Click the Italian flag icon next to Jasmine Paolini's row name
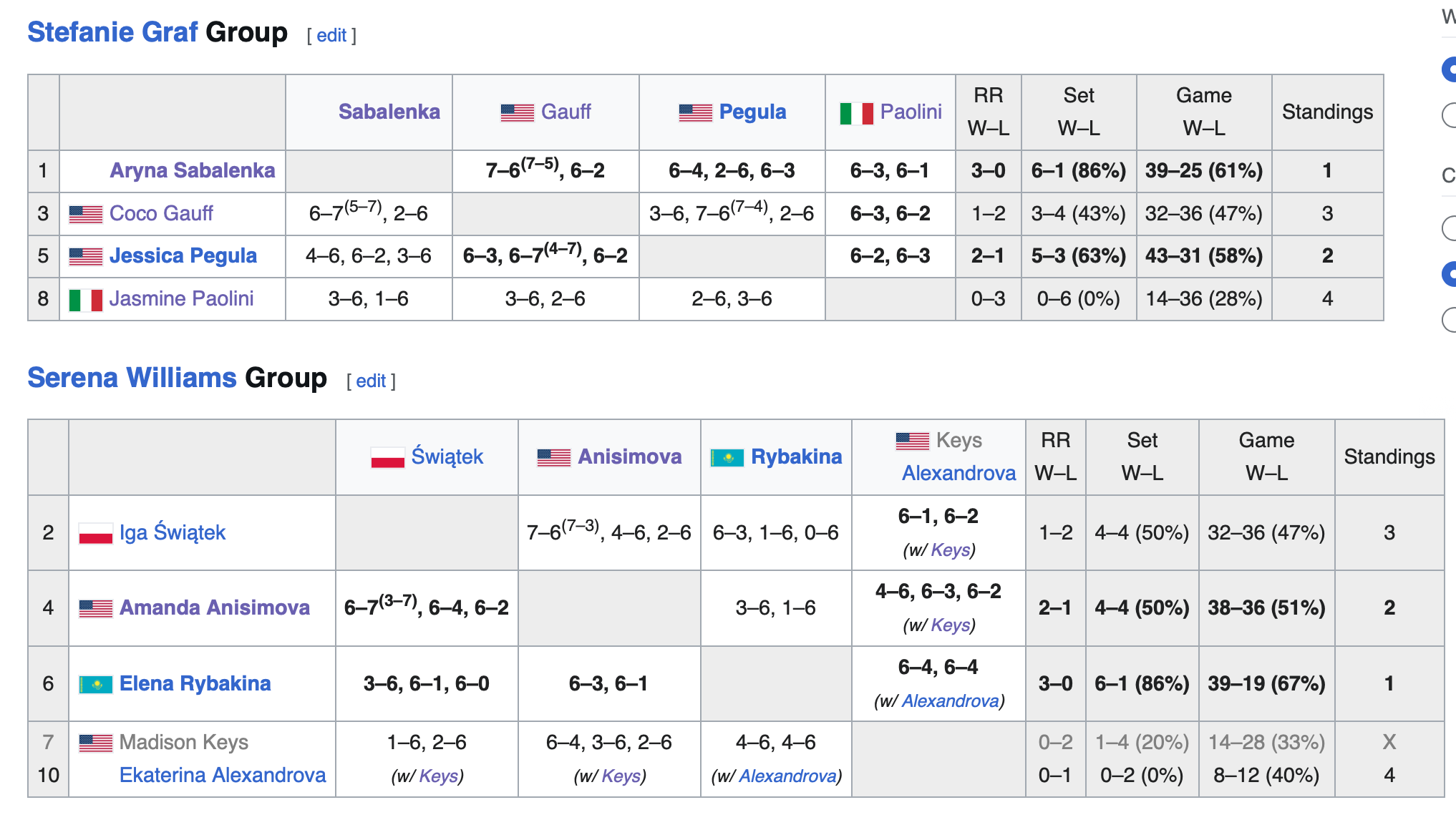This screenshot has height=820, width=1456. 85,300
